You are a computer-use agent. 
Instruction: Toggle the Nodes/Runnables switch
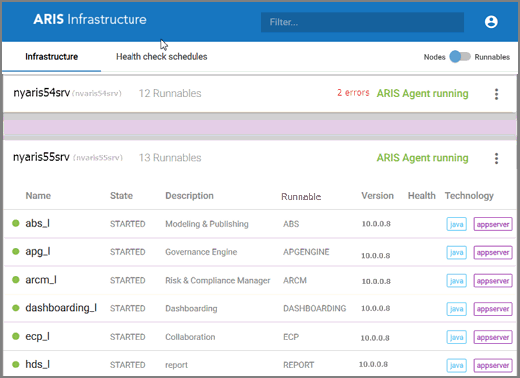point(460,57)
